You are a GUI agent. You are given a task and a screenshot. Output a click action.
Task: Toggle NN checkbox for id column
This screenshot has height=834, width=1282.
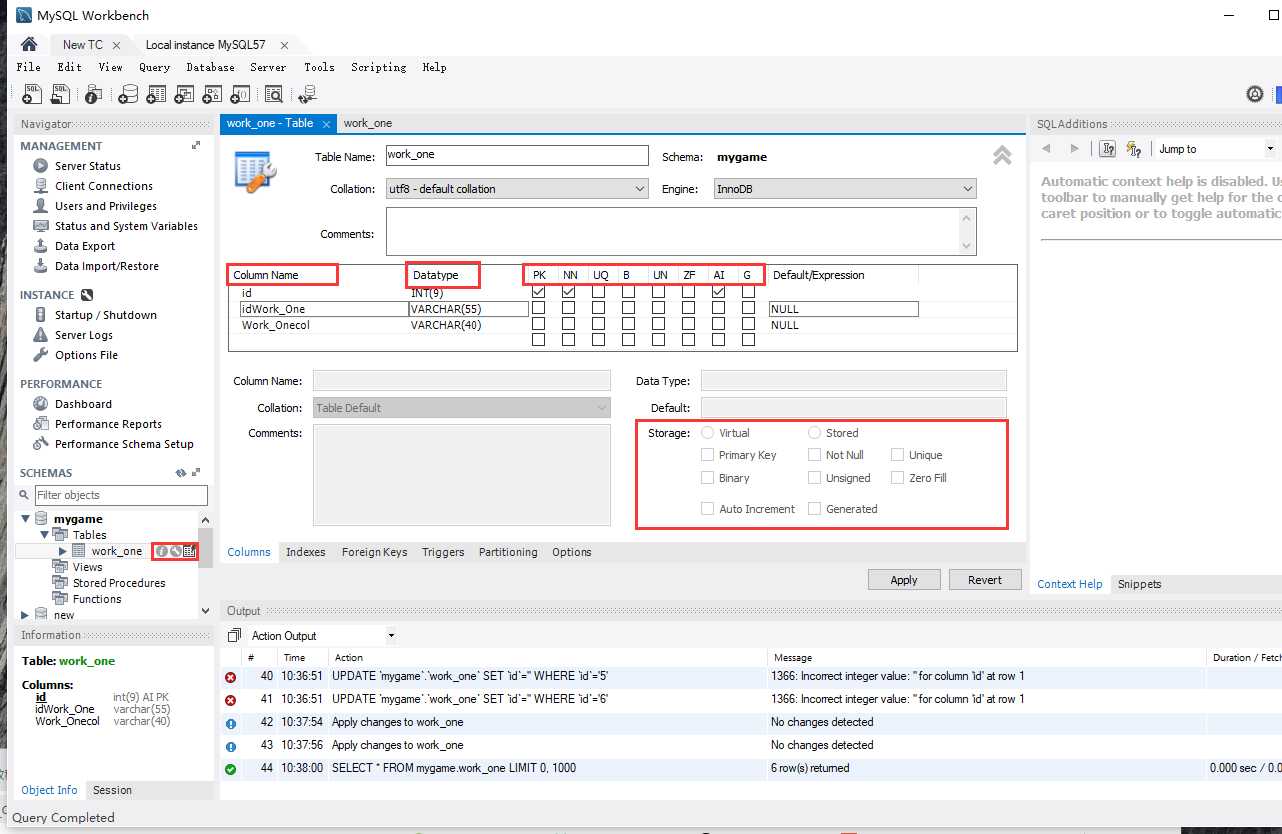pos(569,292)
